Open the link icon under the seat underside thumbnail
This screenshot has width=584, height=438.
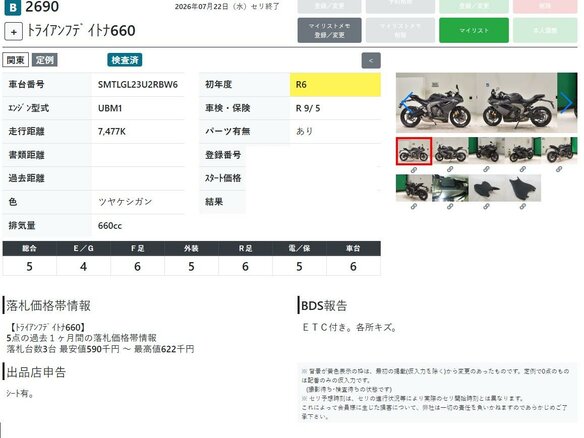click(x=523, y=206)
